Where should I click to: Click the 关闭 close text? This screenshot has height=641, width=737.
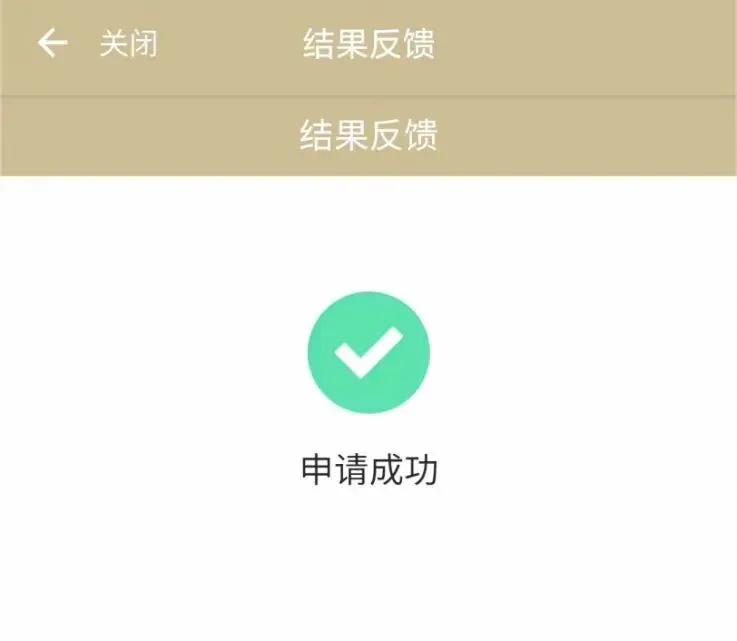coord(128,43)
